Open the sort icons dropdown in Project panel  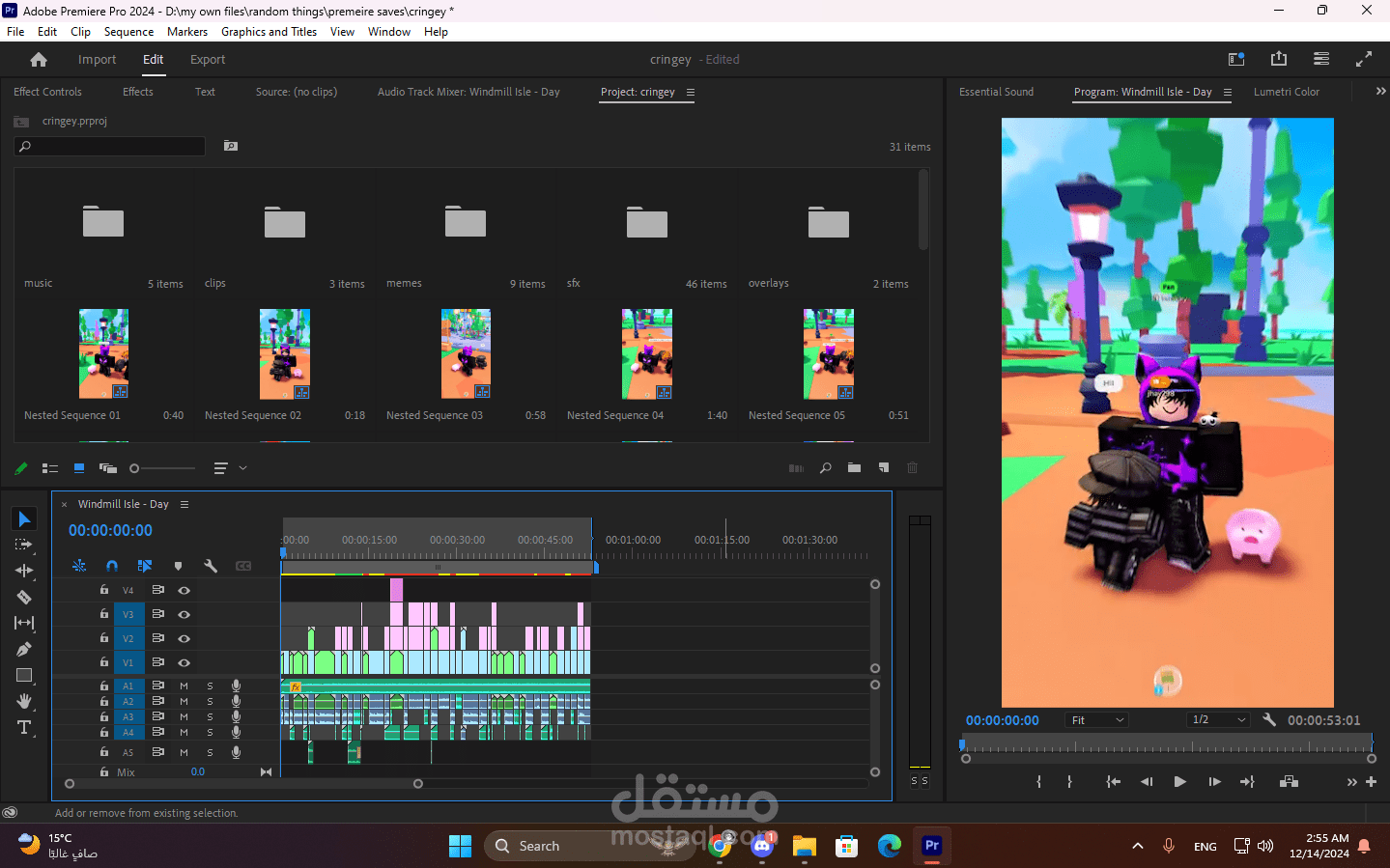230,468
